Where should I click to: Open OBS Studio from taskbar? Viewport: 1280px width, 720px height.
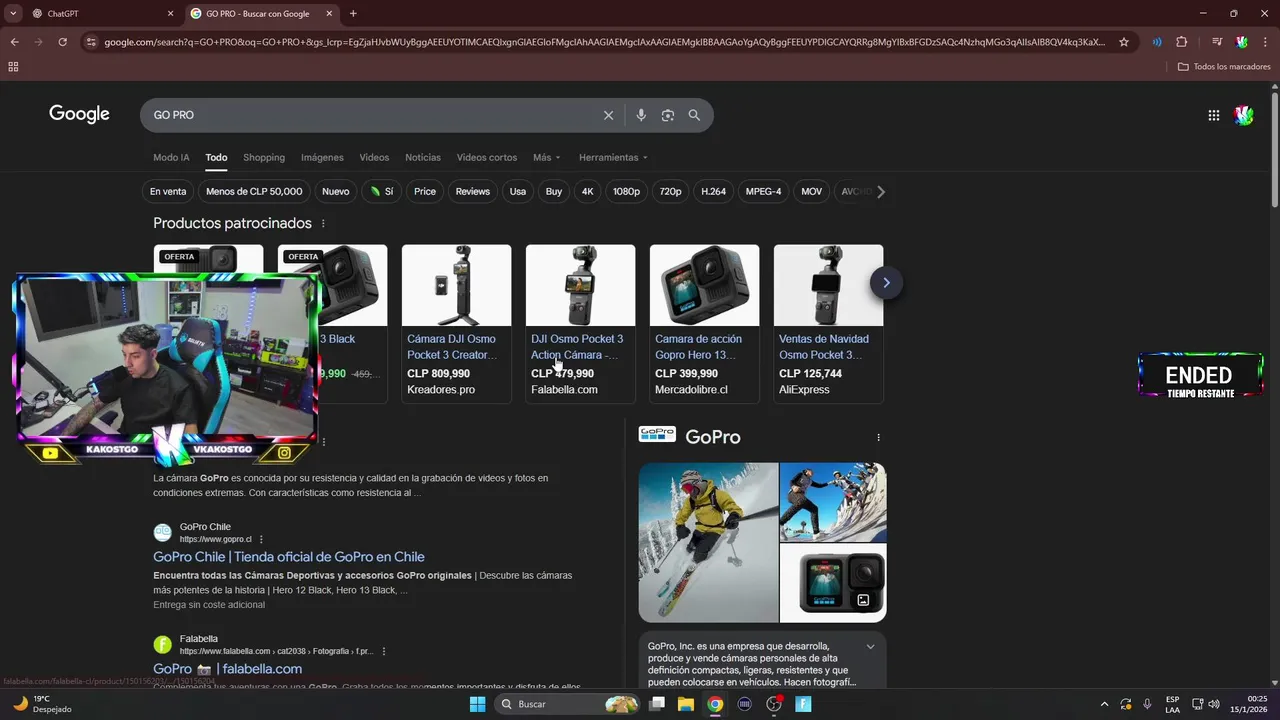click(x=774, y=704)
